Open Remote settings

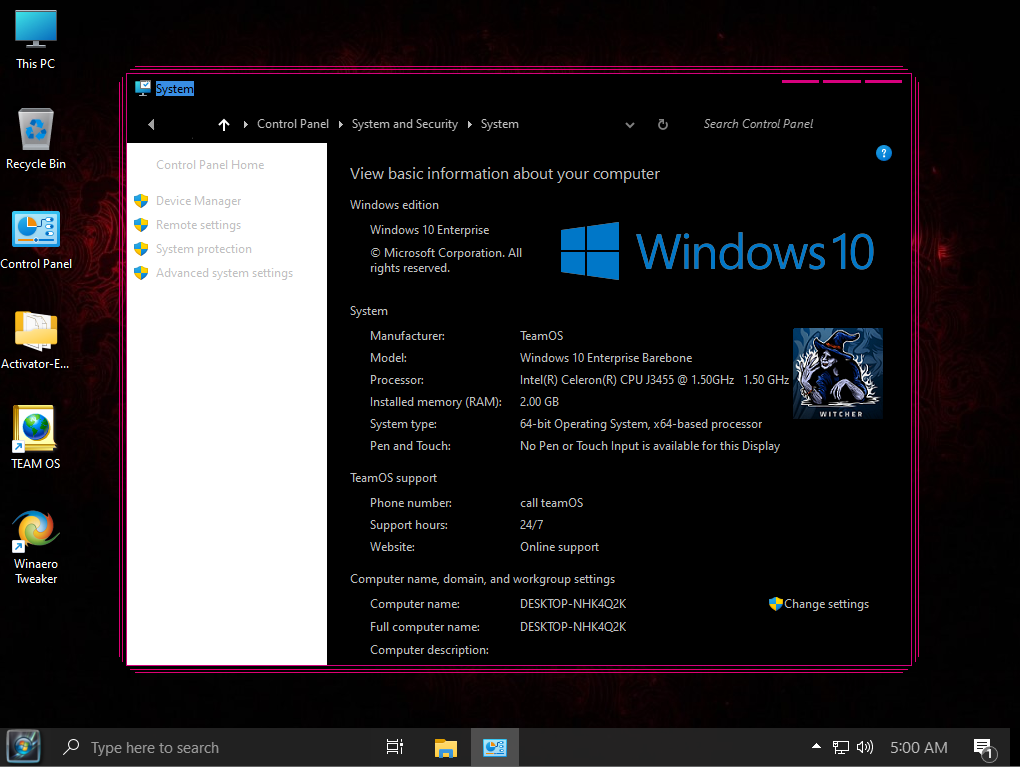[x=198, y=225]
